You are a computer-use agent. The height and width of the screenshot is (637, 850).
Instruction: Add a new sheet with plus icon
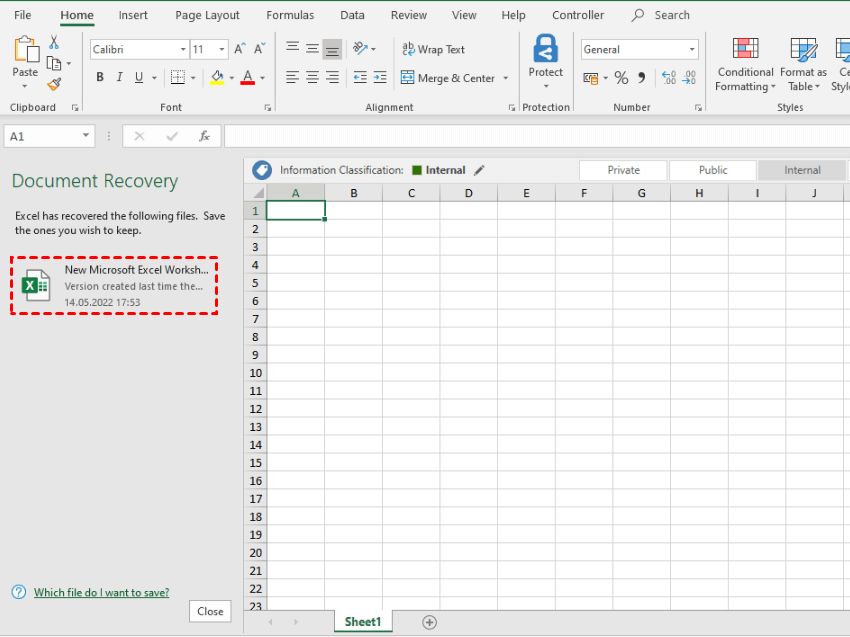pos(429,622)
